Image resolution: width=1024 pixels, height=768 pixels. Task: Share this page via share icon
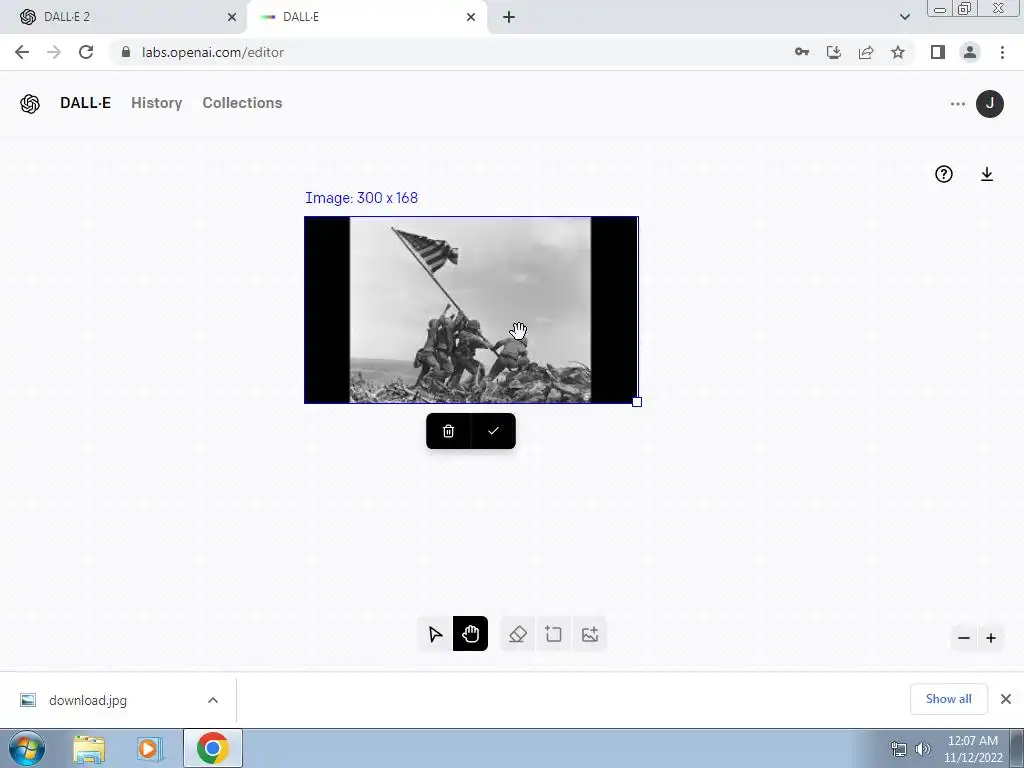866,52
